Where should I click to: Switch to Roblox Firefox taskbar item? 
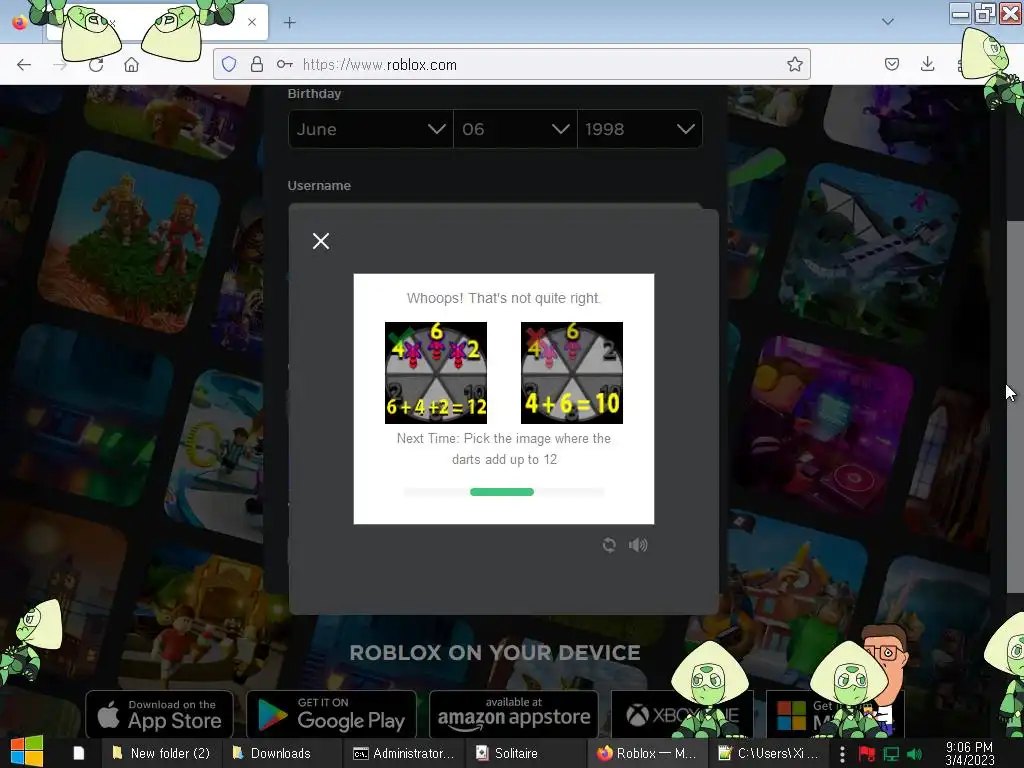[x=647, y=753]
